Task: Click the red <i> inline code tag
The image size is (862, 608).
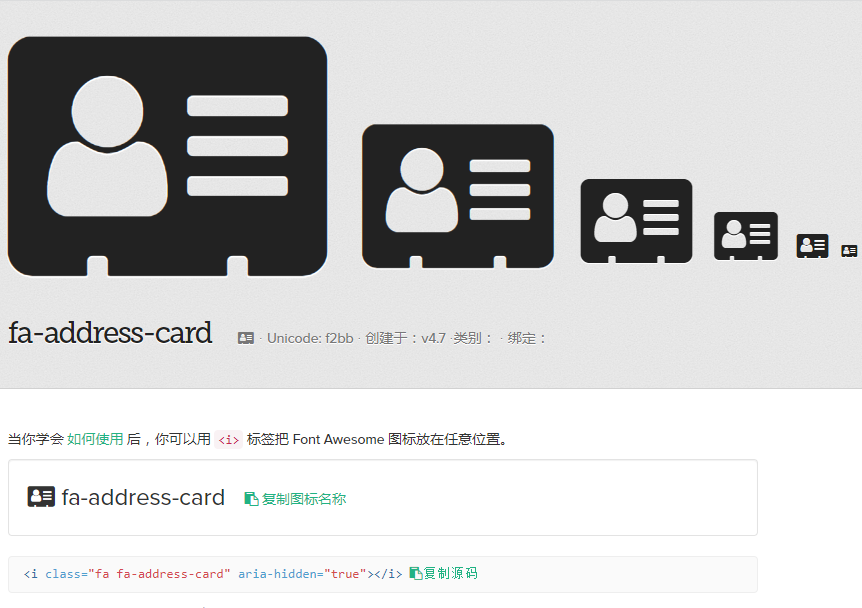Action: [x=229, y=439]
